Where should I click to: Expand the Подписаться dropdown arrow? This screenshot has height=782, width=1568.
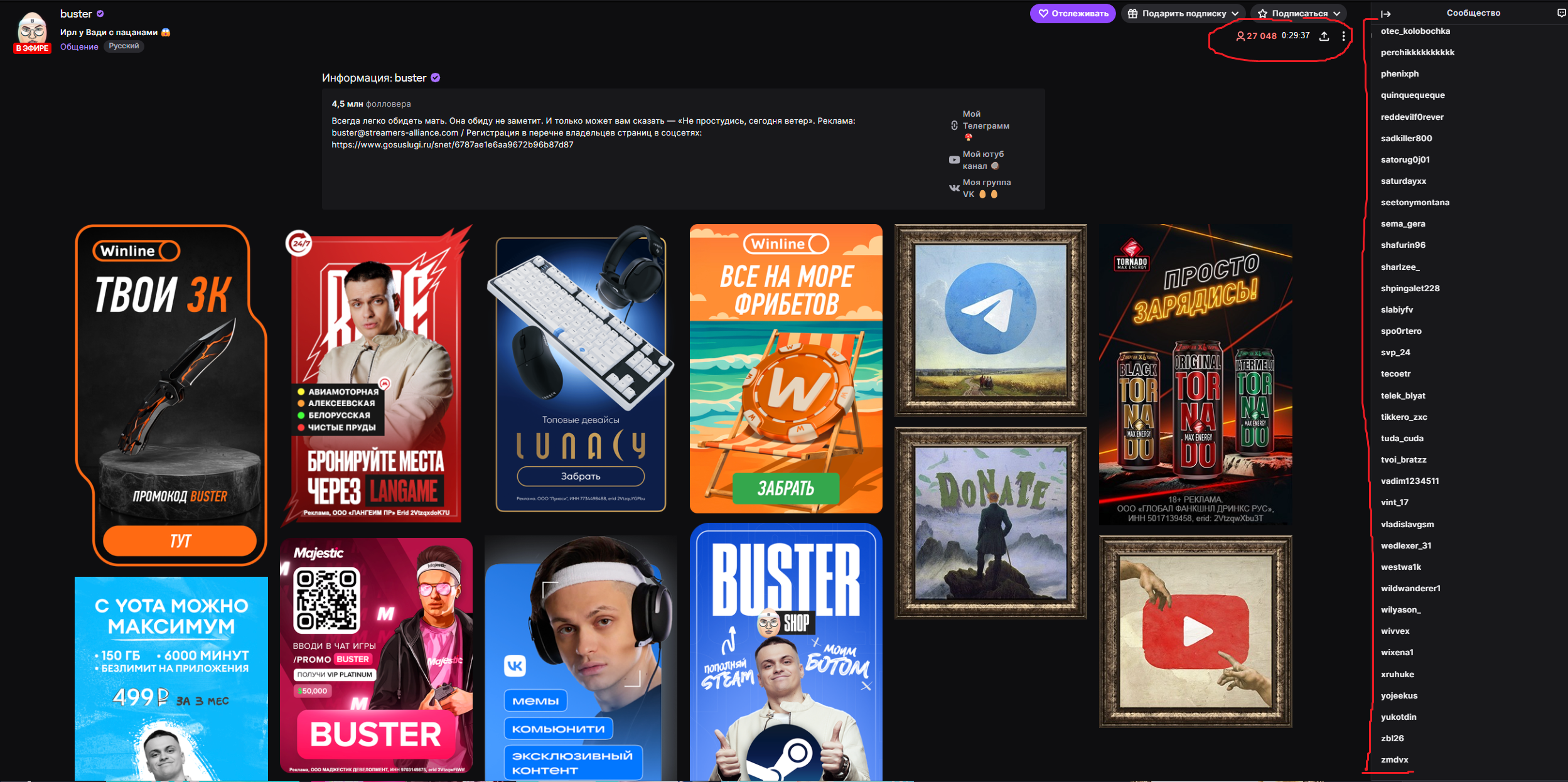point(1337,13)
